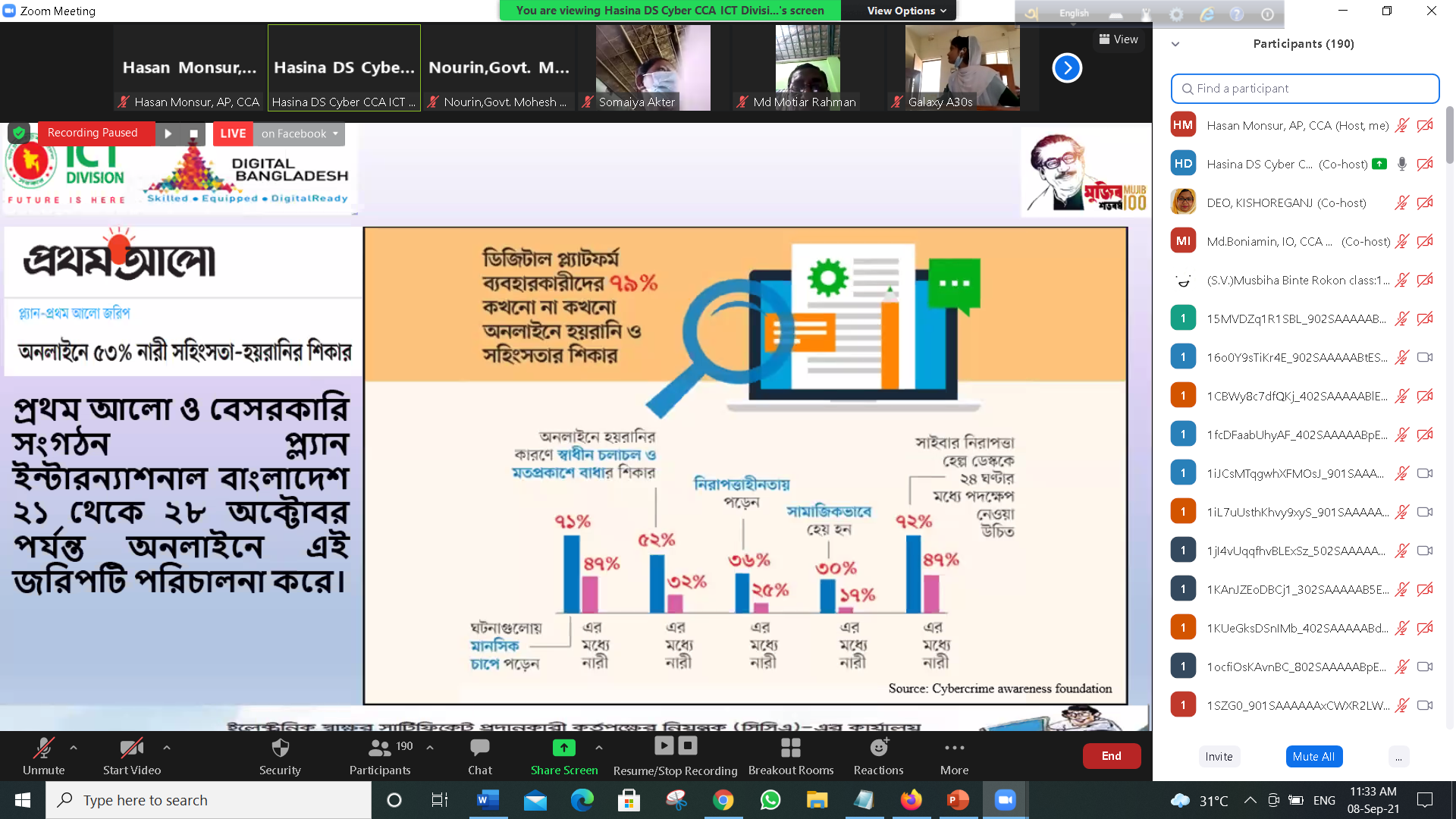The height and width of the screenshot is (819, 1456).
Task: Click the help question mark icon in the top floating bar
Action: [1237, 14]
